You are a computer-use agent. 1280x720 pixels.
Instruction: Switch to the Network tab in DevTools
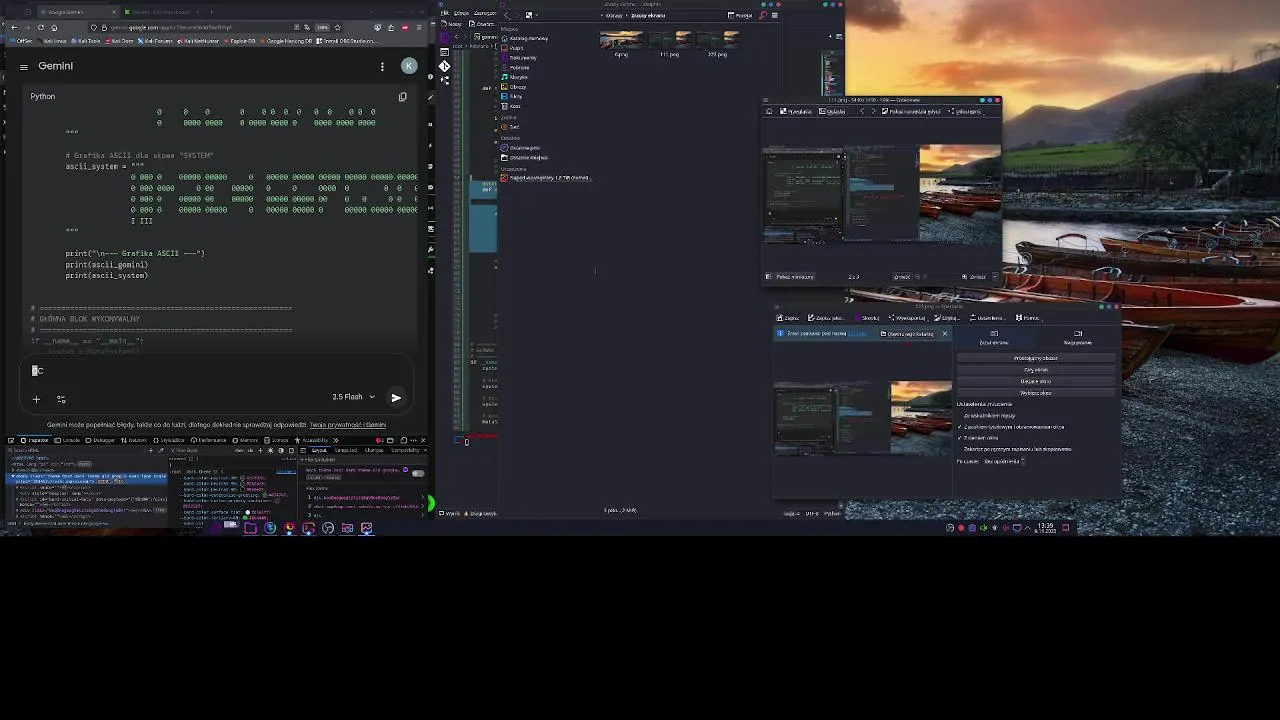[x=133, y=440]
